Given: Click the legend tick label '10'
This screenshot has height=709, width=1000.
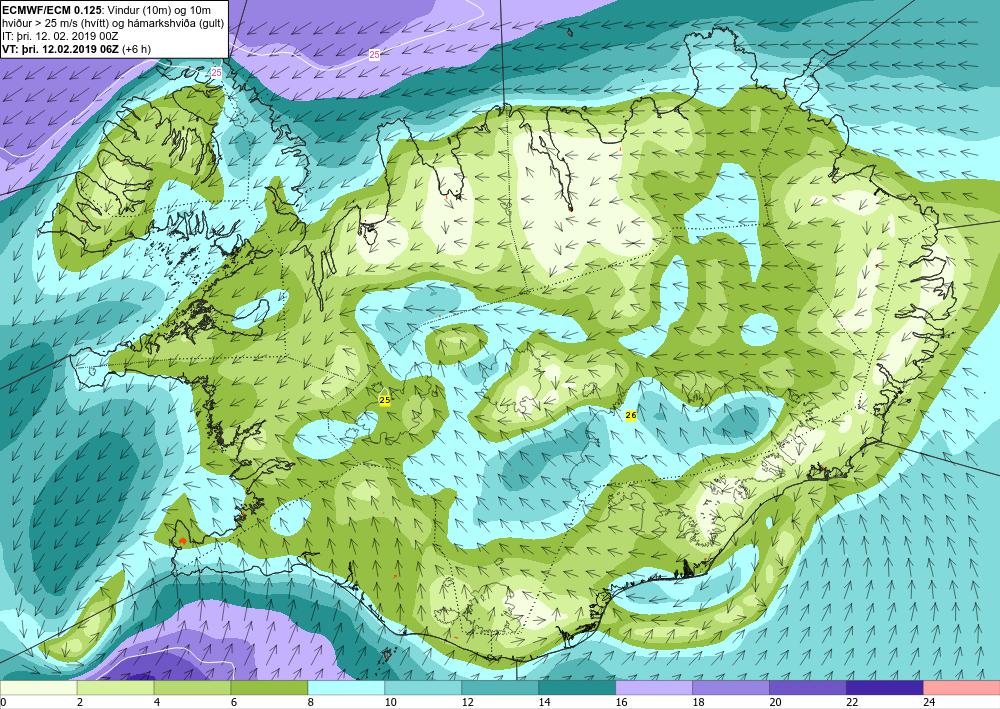Looking at the screenshot, I should tap(390, 702).
